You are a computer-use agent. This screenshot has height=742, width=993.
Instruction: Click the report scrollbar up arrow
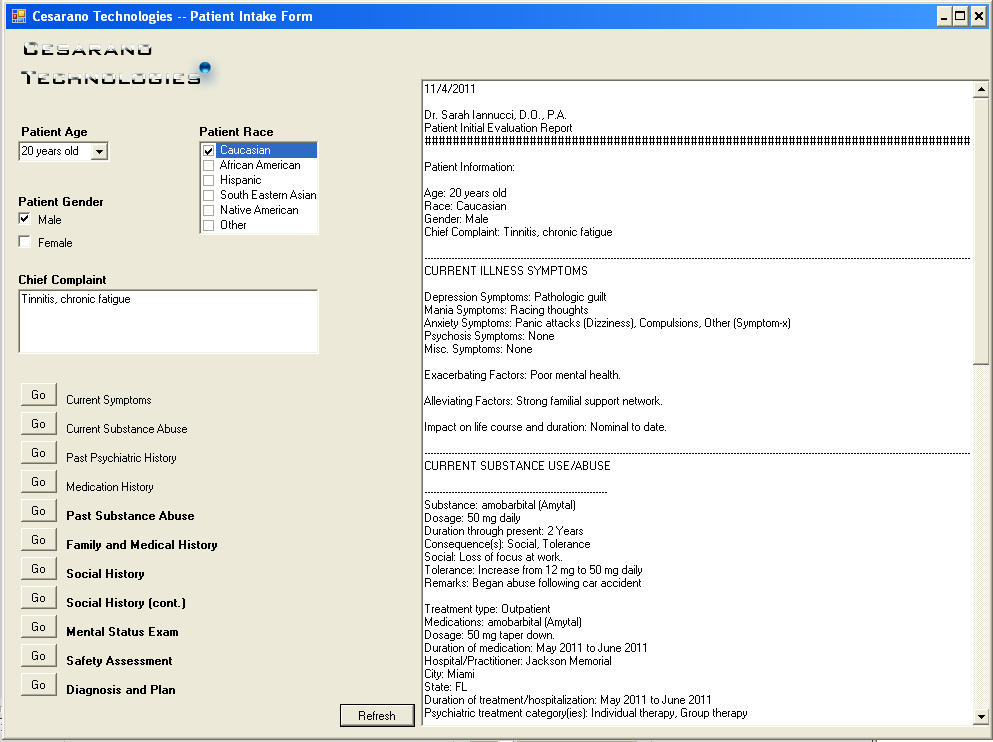981,89
